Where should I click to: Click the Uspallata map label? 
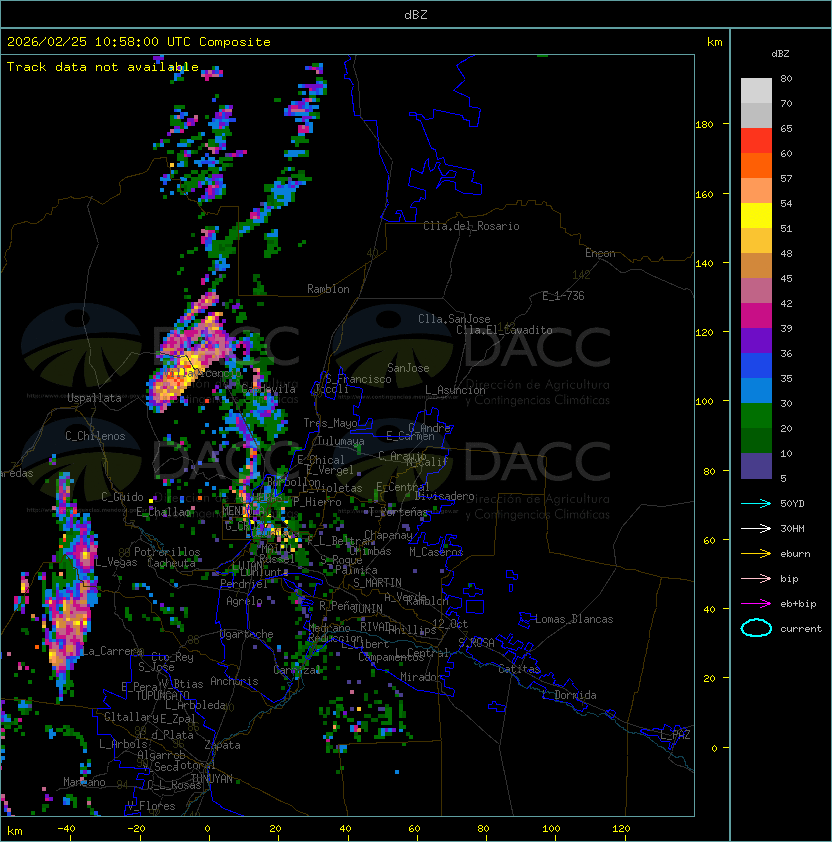coord(94,398)
